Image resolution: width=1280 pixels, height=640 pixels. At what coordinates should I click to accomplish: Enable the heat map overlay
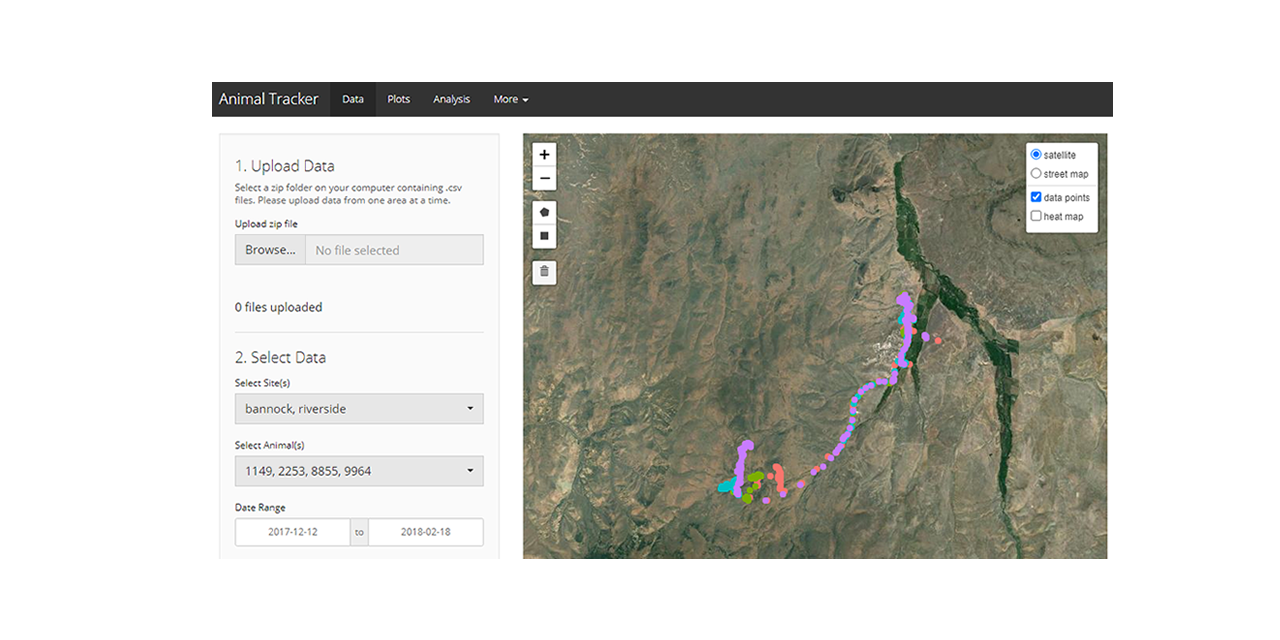coord(1036,215)
